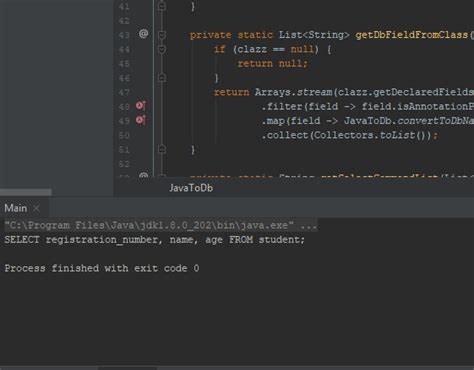Click the horizontal scrollbar under the left panel
The width and height of the screenshot is (474, 370).
[26, 192]
